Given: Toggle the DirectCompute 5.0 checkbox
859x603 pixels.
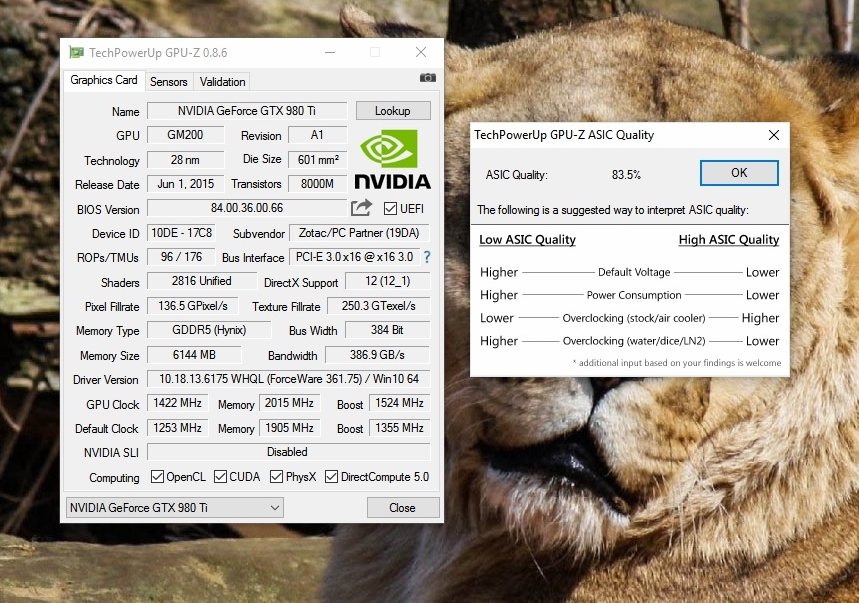Looking at the screenshot, I should click(331, 476).
